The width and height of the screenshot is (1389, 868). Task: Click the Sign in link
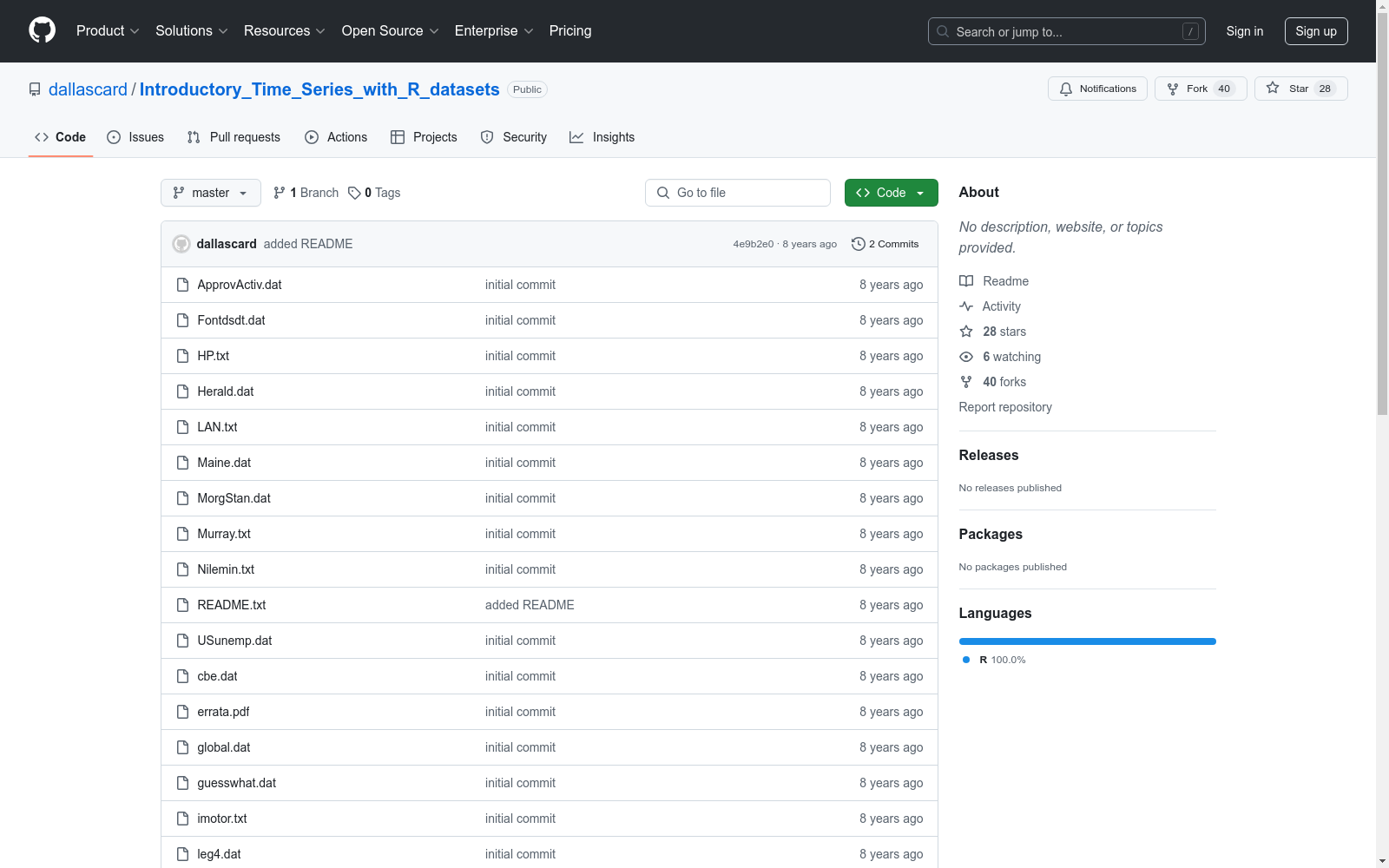coord(1245,31)
